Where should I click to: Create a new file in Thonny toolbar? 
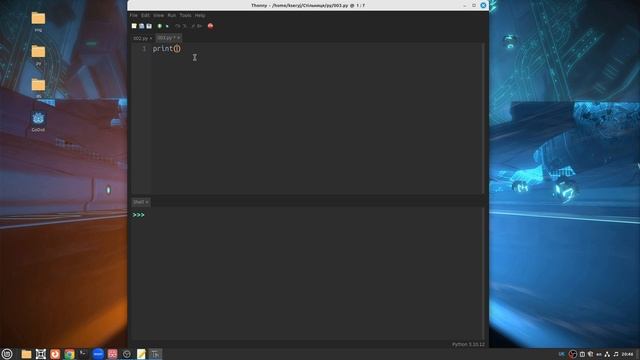pos(134,26)
